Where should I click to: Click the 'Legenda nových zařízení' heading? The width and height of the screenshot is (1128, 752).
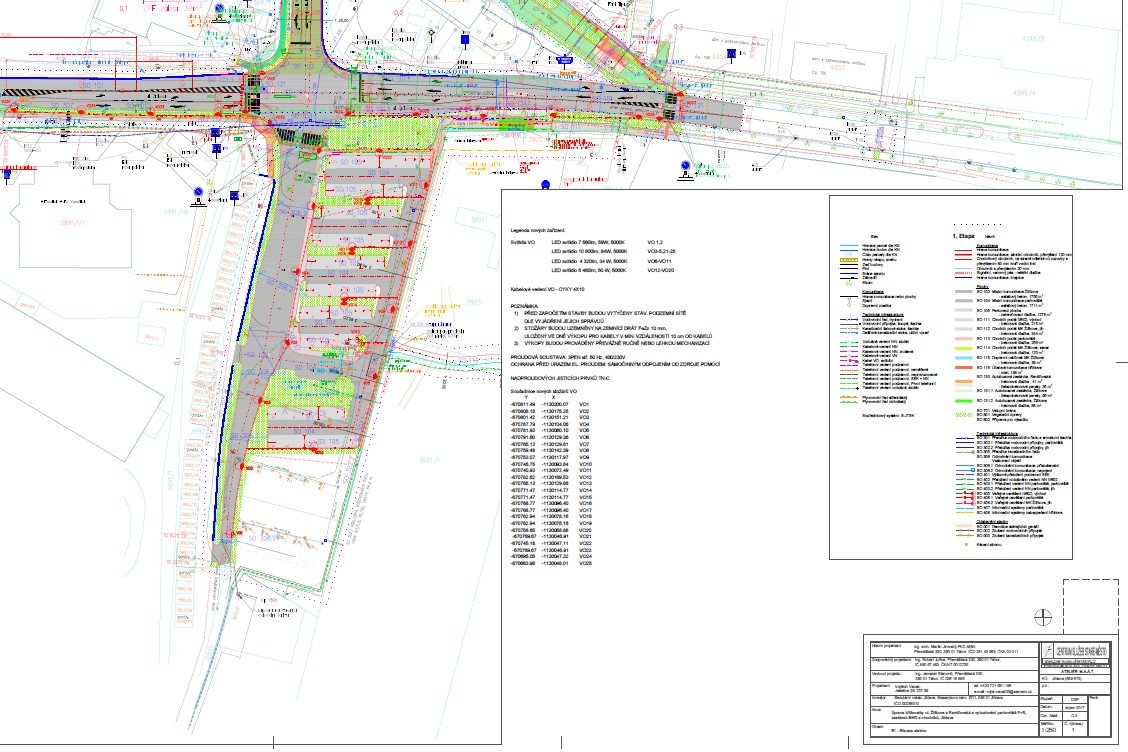[545, 229]
